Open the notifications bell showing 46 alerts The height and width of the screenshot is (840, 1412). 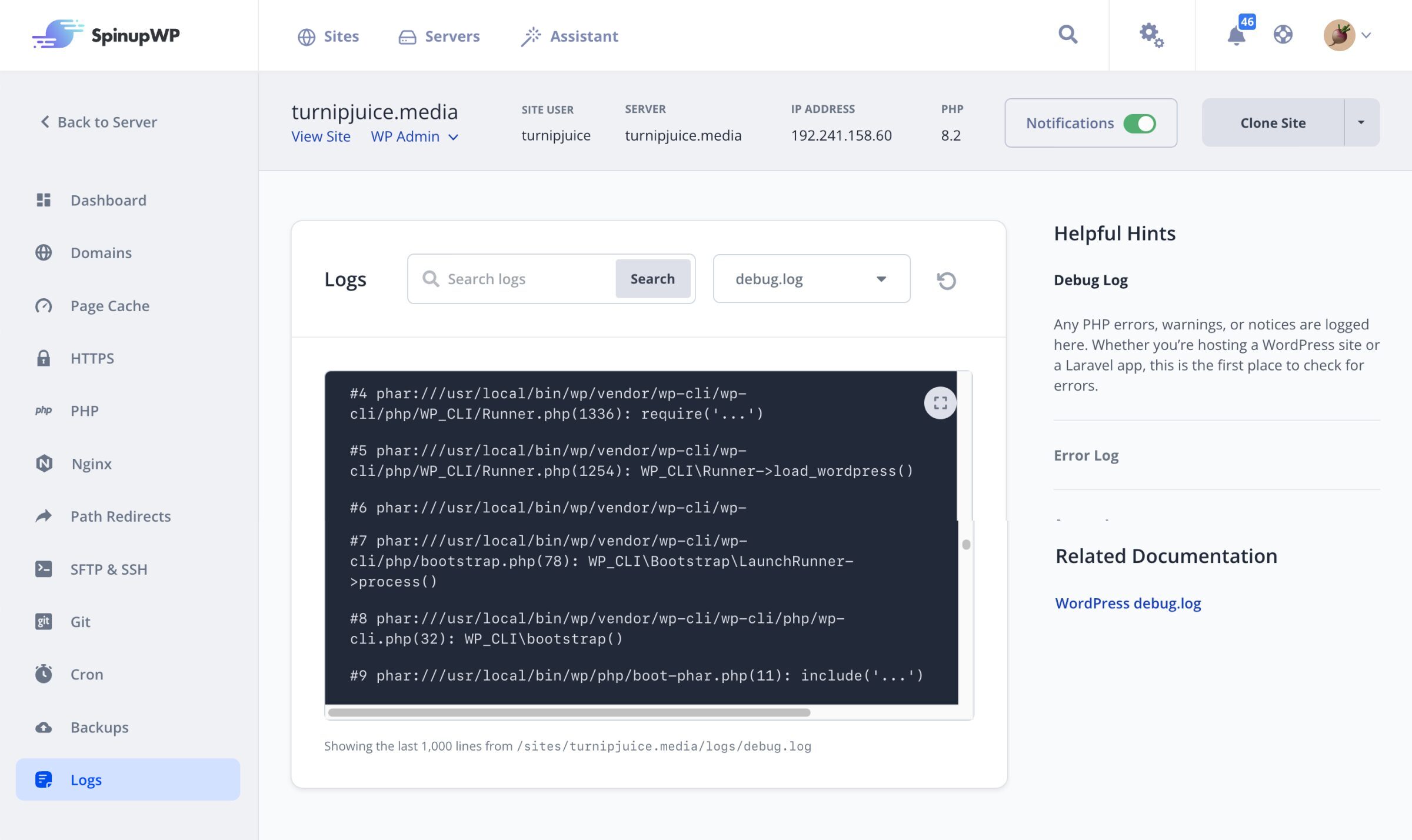pos(1236,35)
